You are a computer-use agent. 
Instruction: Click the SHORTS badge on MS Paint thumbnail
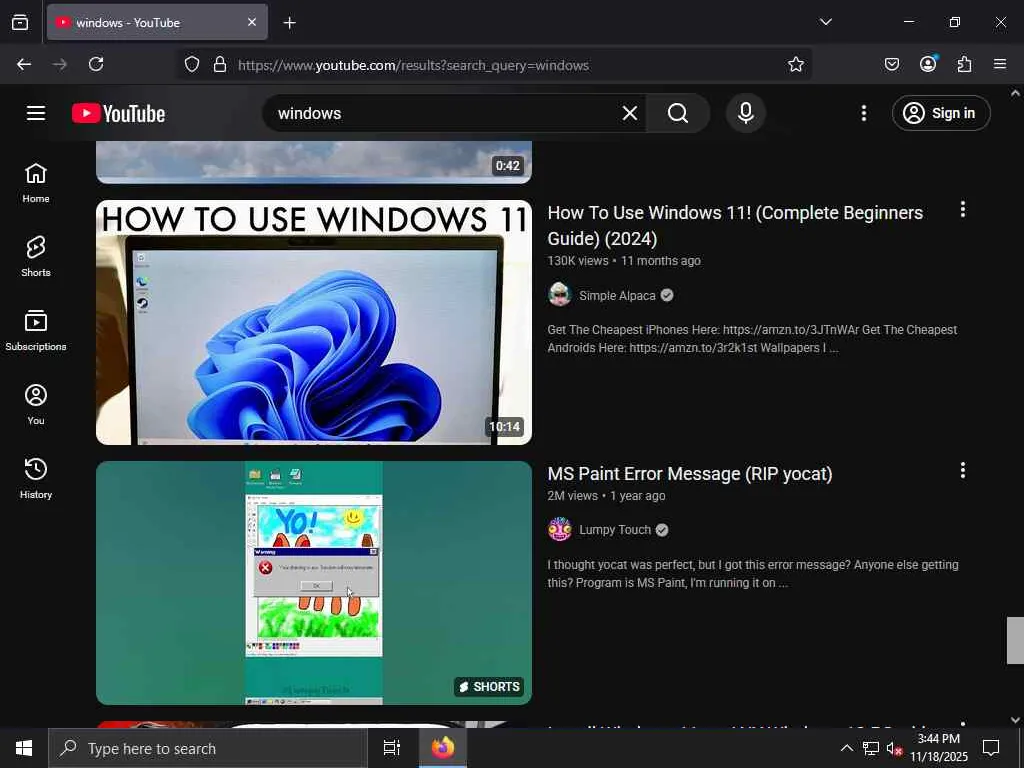point(489,686)
